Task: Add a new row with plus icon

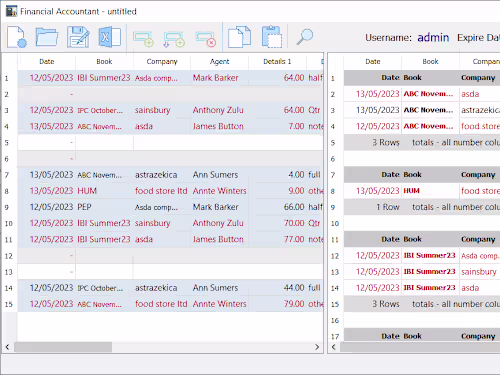Action: coord(143,39)
